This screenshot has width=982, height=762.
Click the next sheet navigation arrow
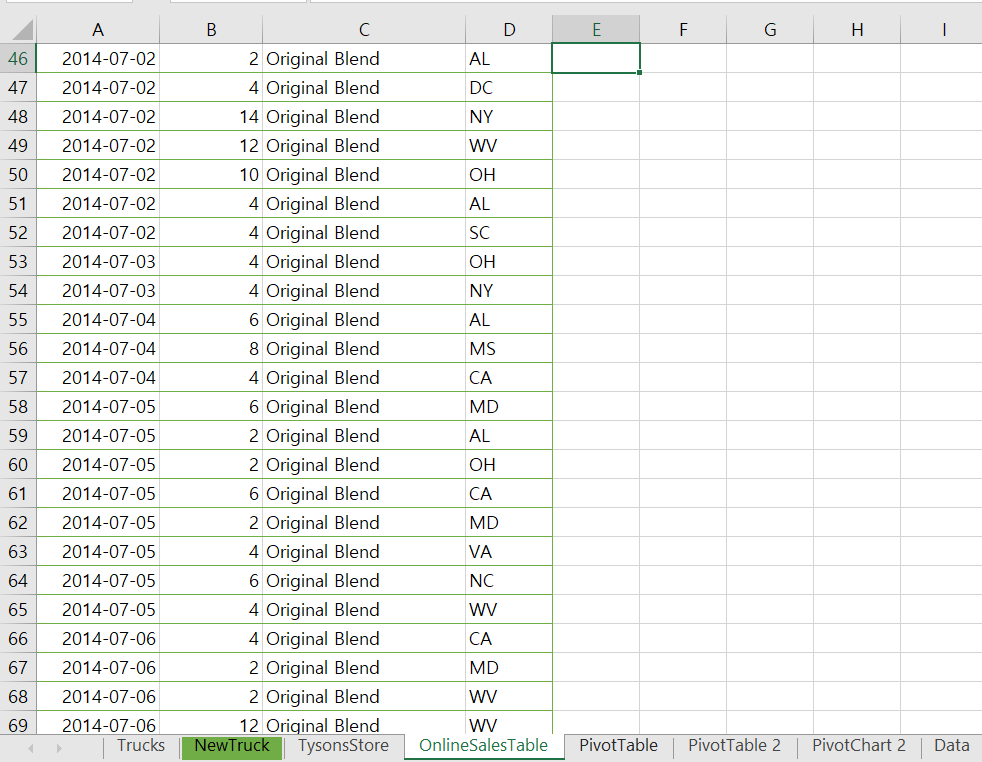click(x=59, y=747)
